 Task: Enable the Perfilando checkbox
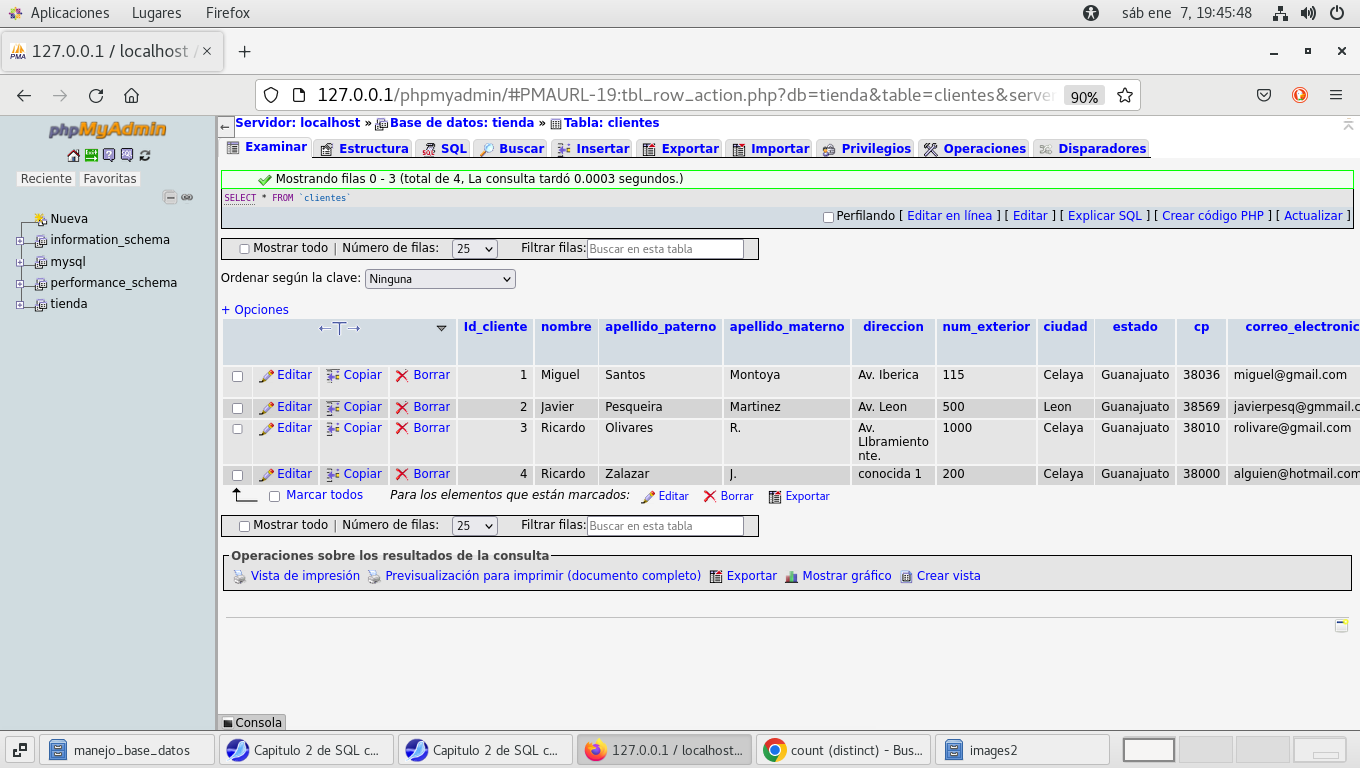point(828,217)
